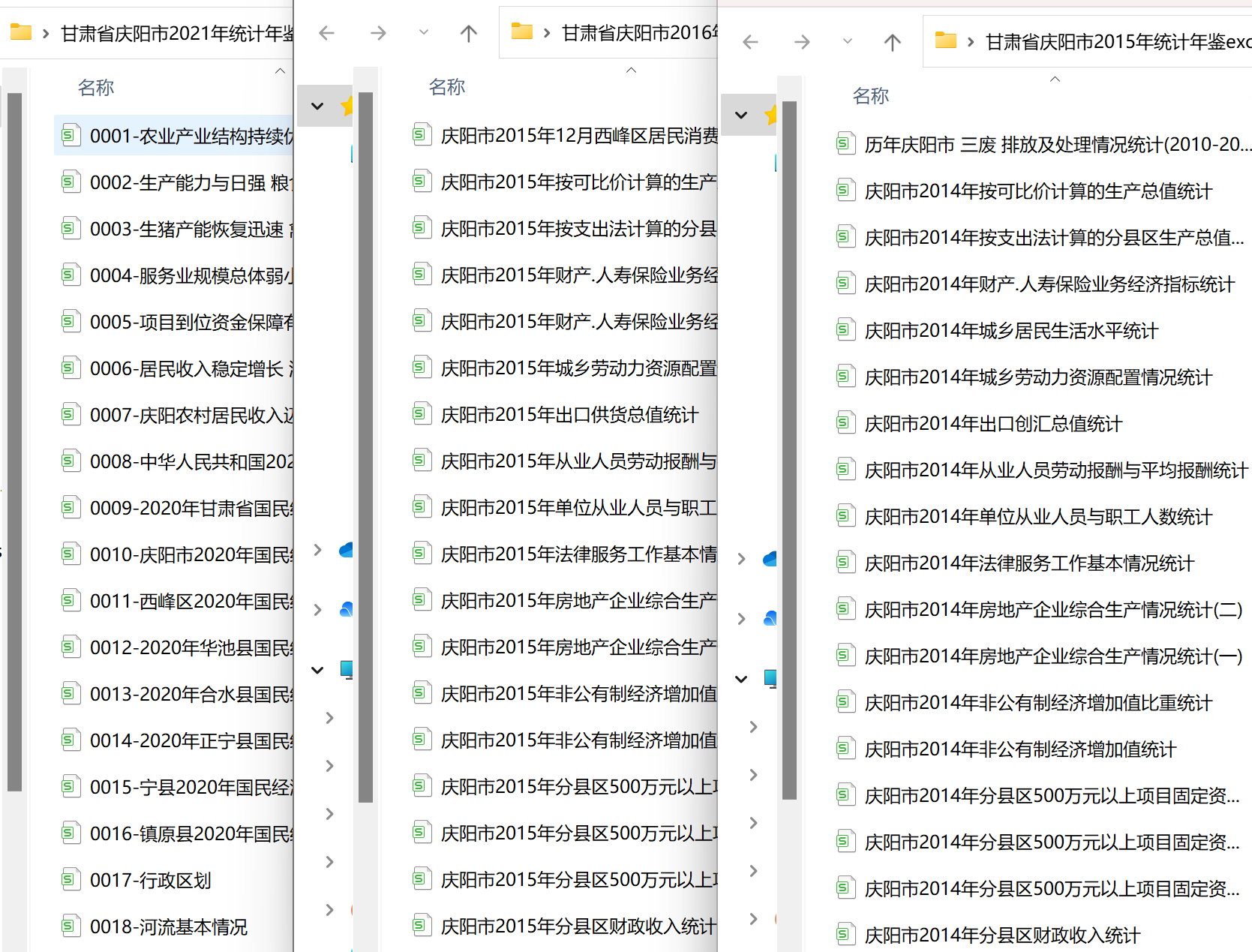Select file 0012-2020年华池县国民
The image size is (1252, 952).
click(191, 648)
